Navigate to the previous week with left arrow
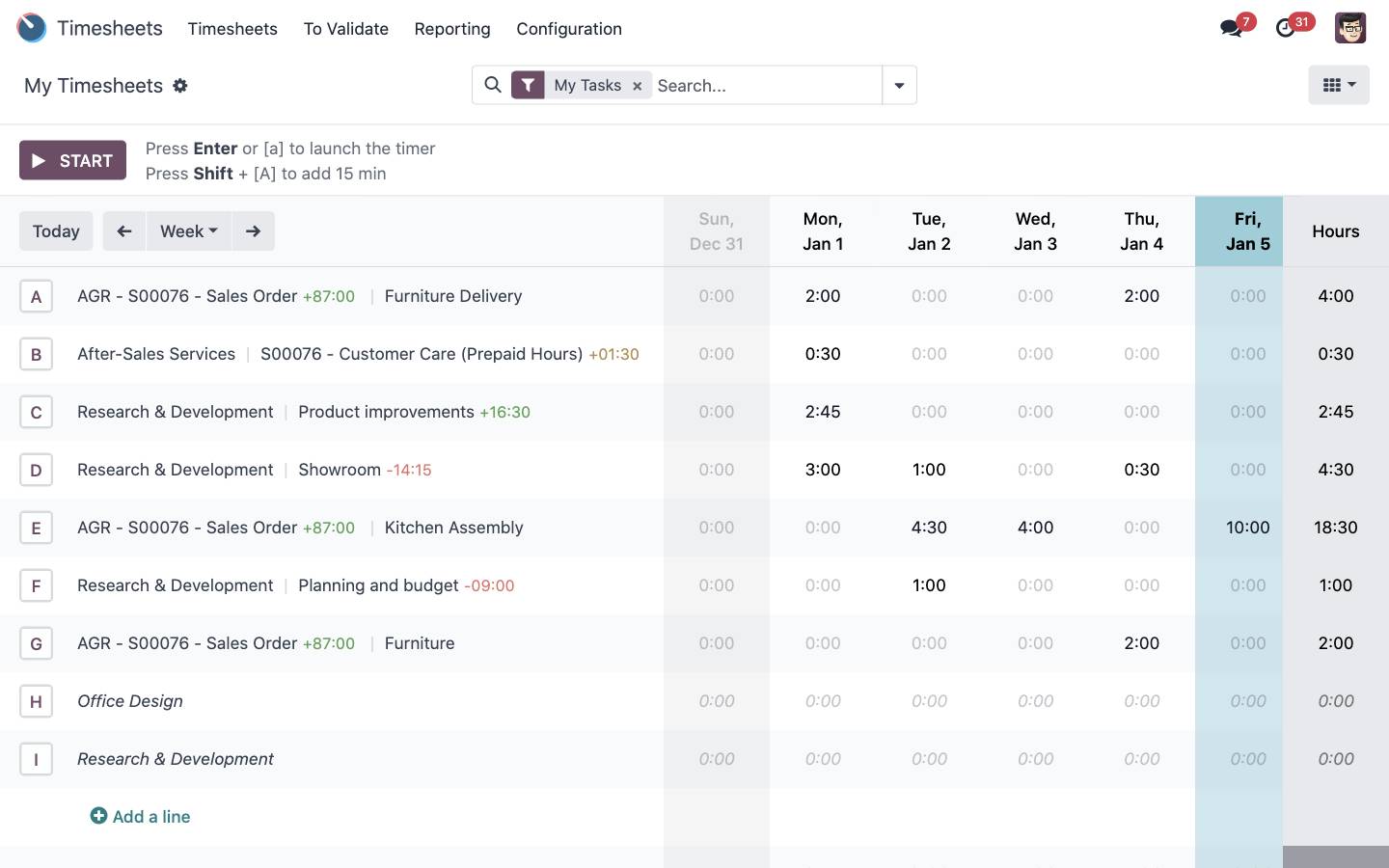Image resolution: width=1389 pixels, height=868 pixels. [123, 231]
